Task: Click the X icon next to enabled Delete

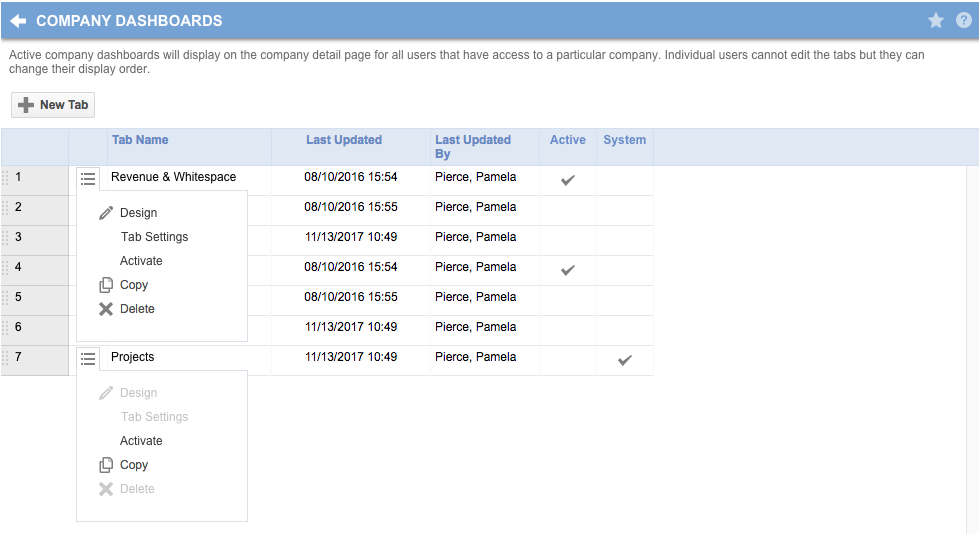Action: click(x=106, y=309)
